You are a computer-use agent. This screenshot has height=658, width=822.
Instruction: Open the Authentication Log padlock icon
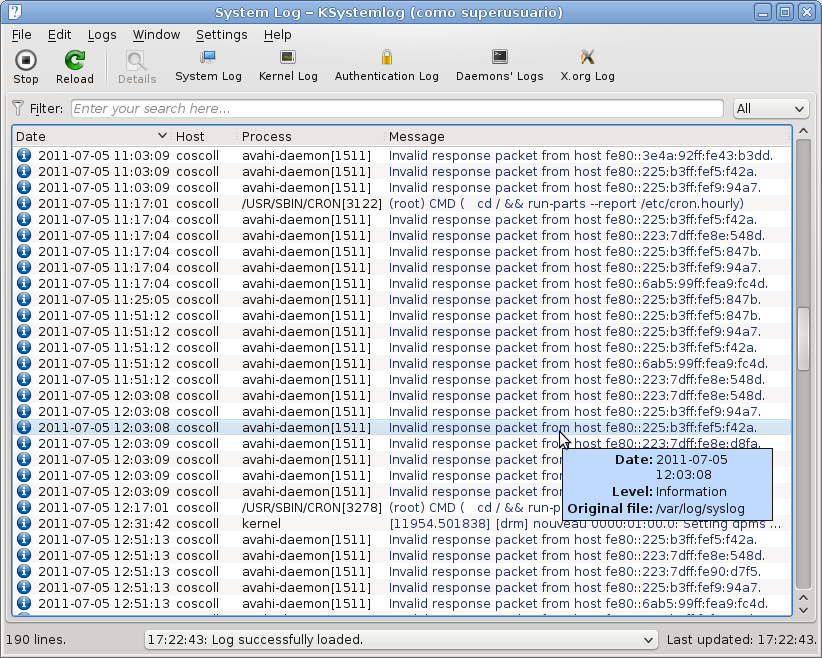coord(386,58)
